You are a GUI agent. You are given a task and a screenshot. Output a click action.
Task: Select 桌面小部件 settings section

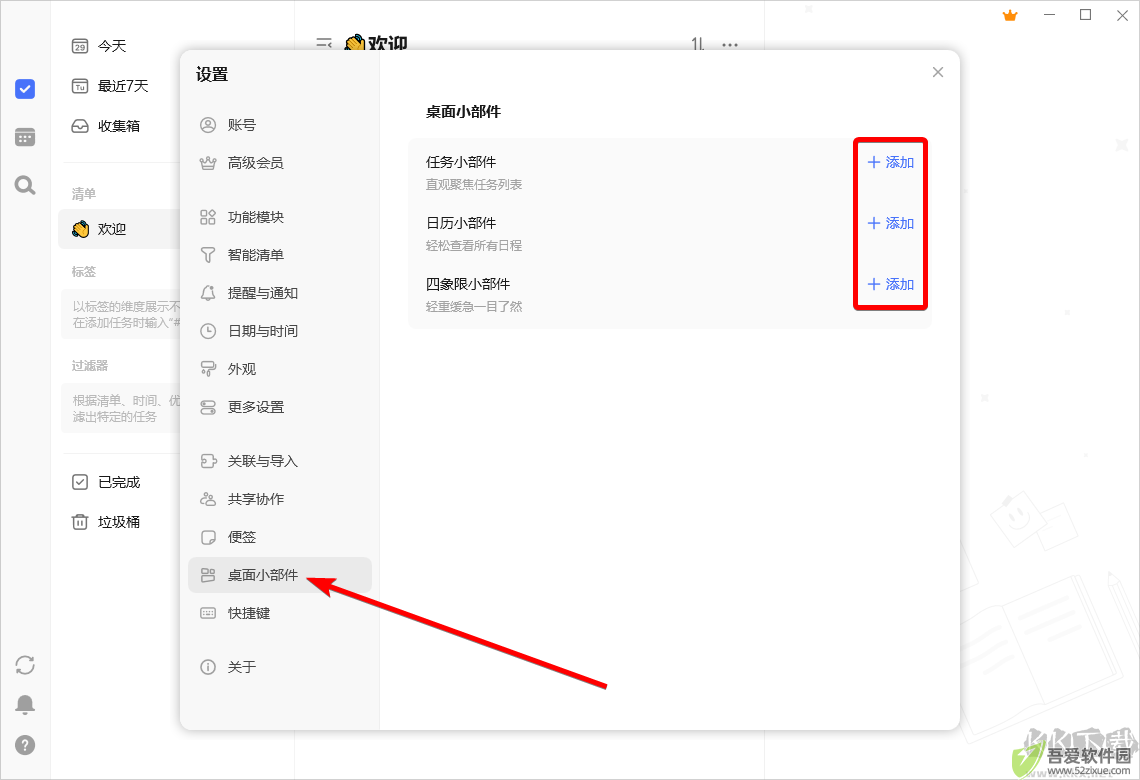pos(280,575)
